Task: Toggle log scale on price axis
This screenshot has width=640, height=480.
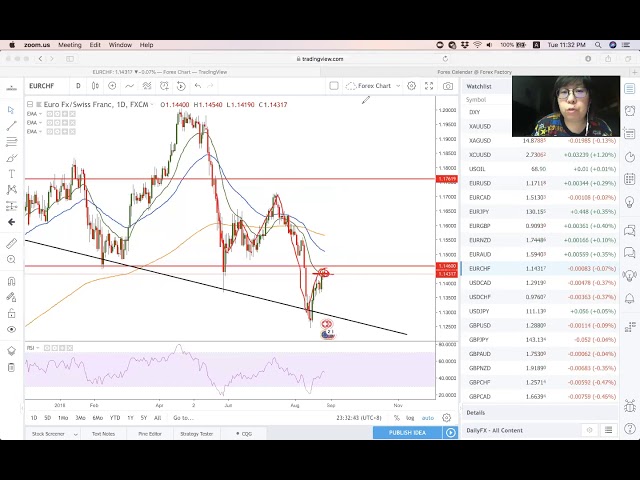Action: point(410,418)
